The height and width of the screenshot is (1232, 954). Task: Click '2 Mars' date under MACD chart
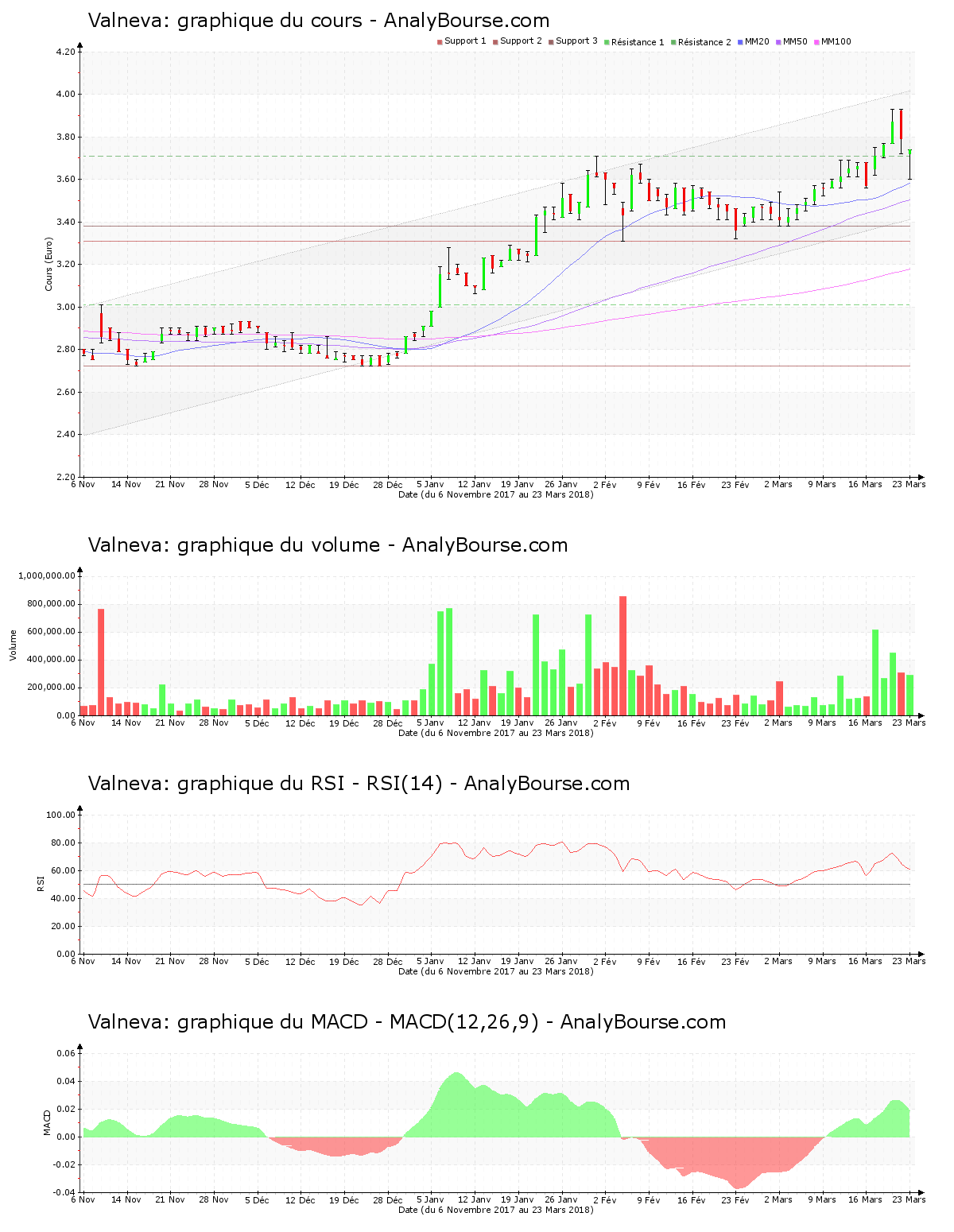(778, 1199)
